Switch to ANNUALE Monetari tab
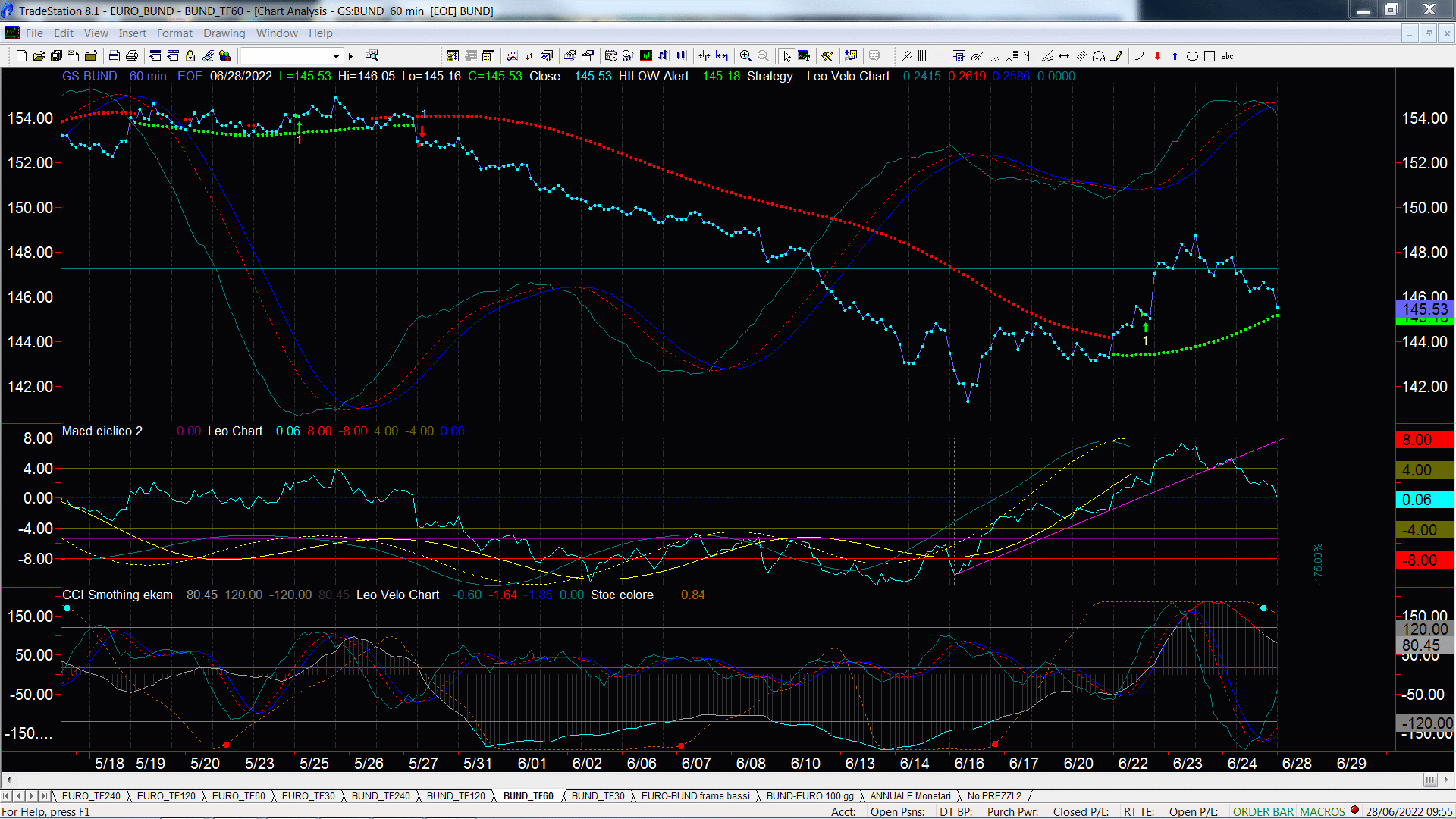This screenshot has height=819, width=1456. [910, 796]
